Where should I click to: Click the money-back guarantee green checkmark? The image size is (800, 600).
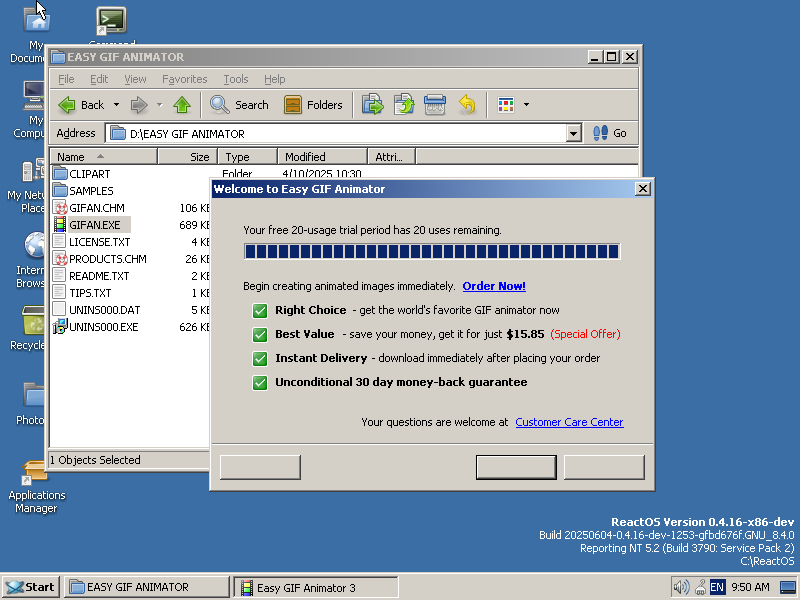tap(260, 383)
